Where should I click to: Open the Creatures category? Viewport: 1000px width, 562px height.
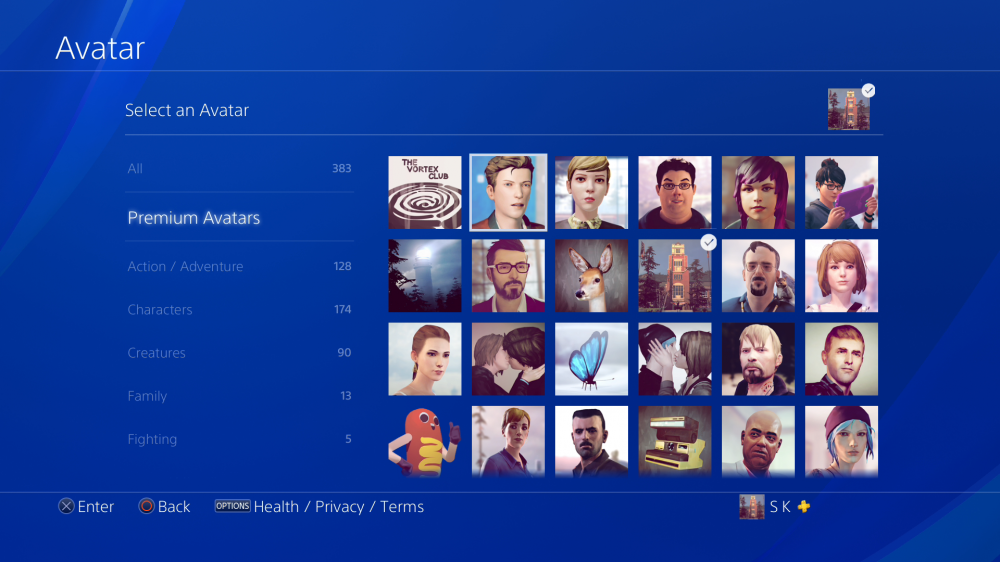click(x=239, y=353)
